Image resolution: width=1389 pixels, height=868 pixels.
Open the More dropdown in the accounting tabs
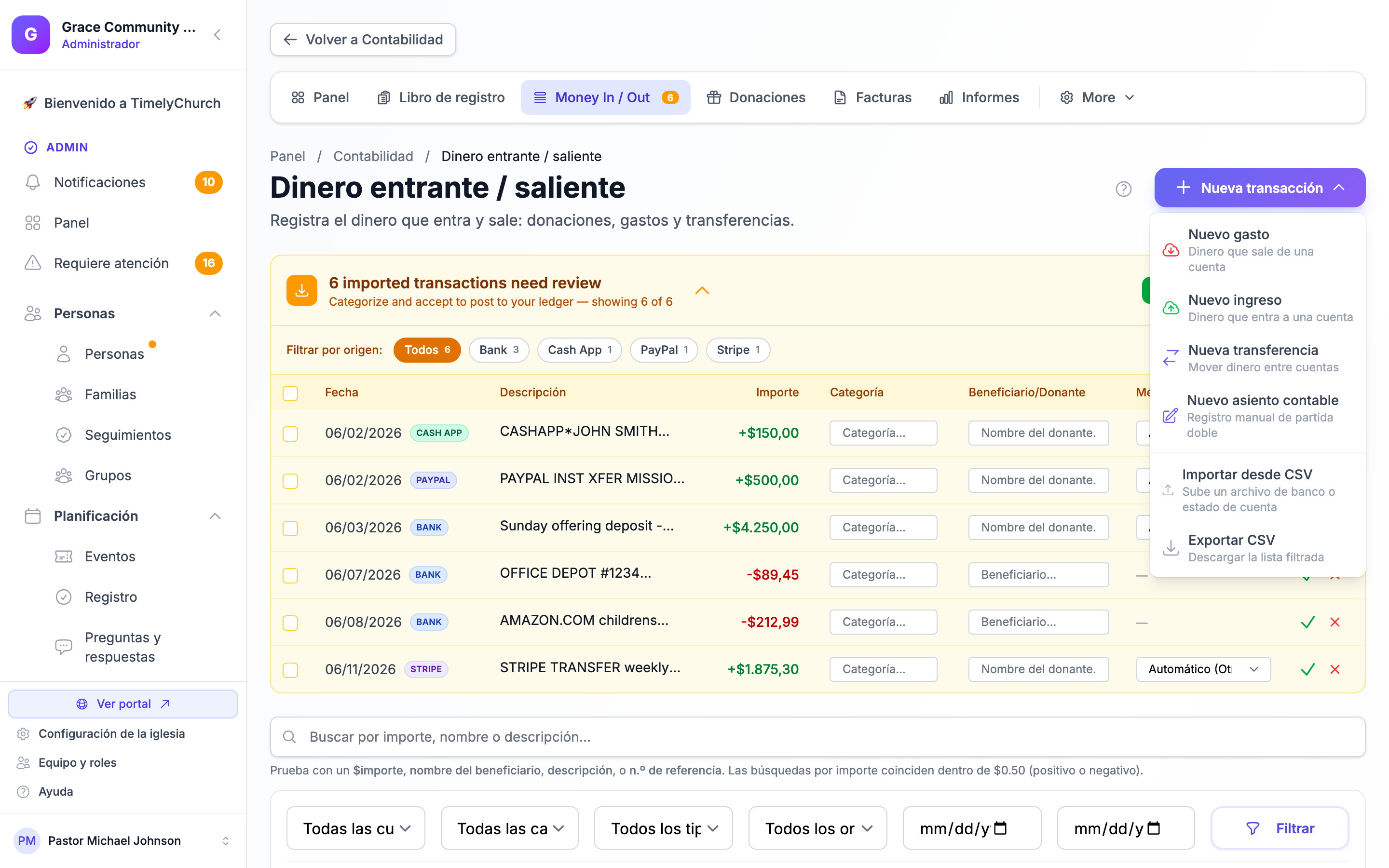point(1097,97)
